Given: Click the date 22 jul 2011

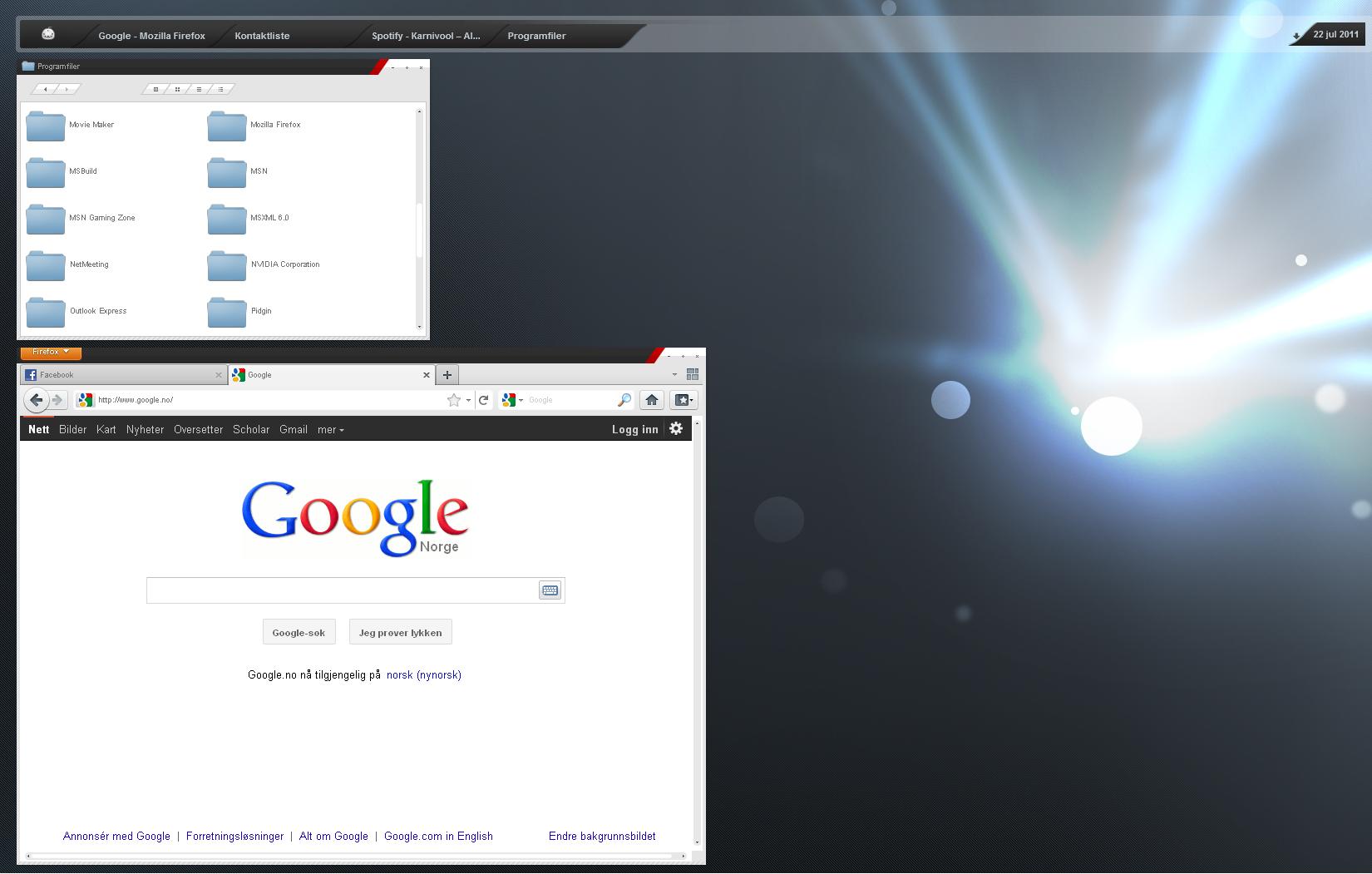Looking at the screenshot, I should 1335,35.
